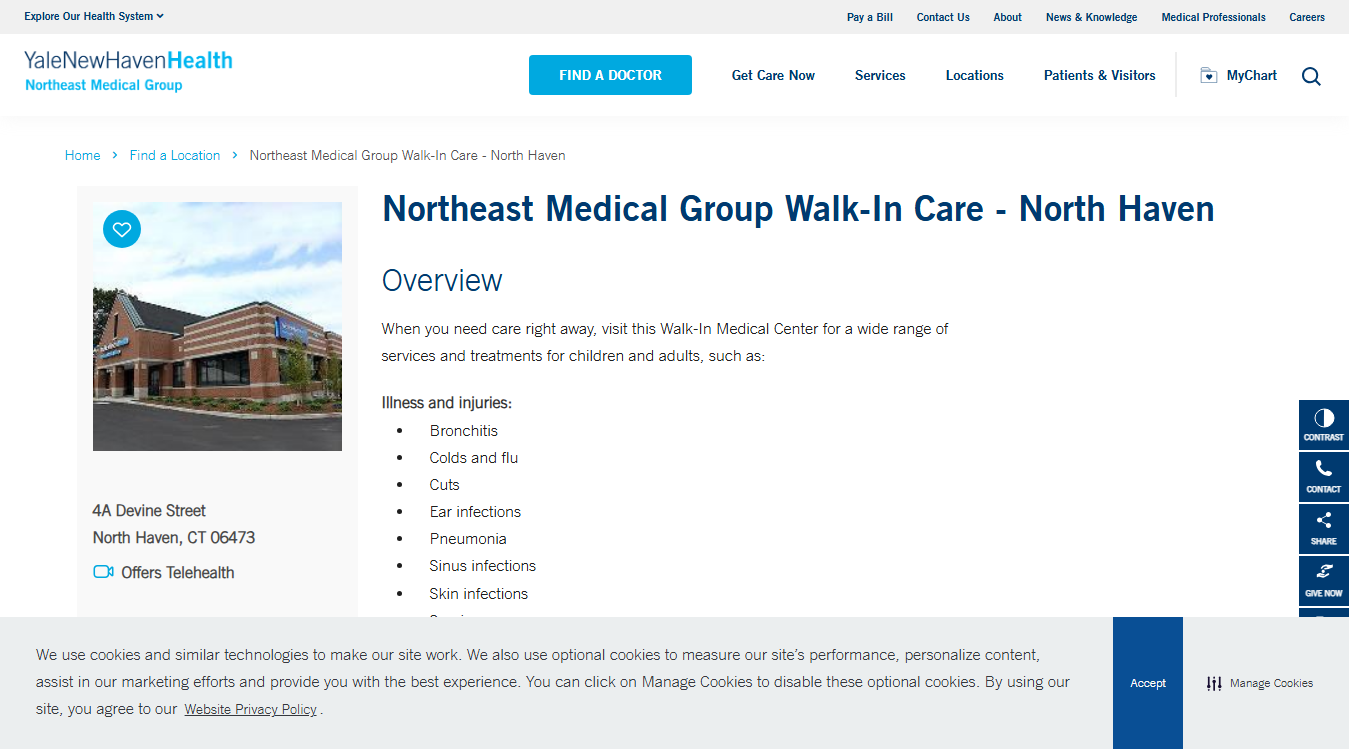This screenshot has height=749, width=1349.
Task: Click the 'Colds and flu' list item
Action: coord(474,457)
